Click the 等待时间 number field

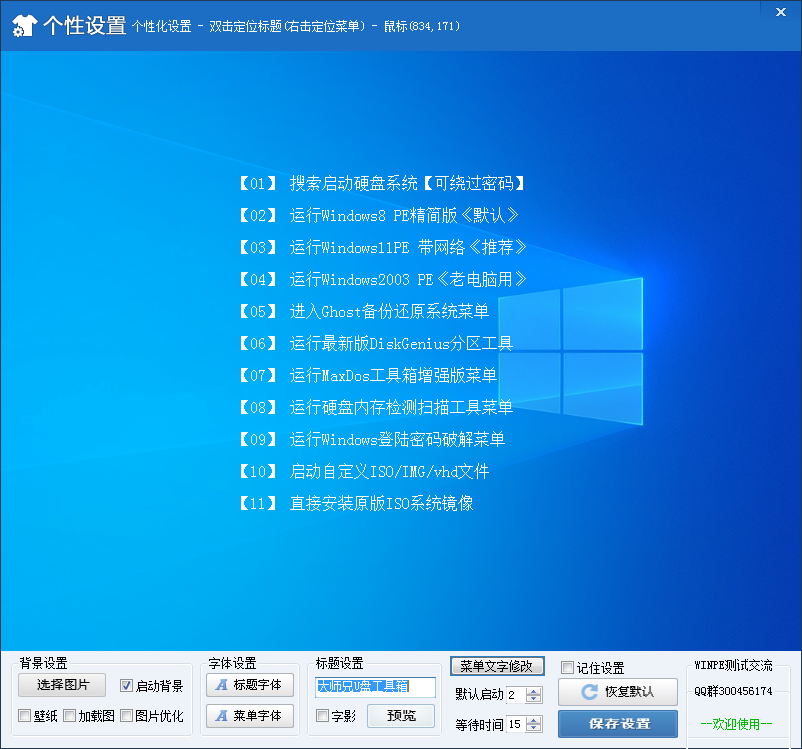click(516, 724)
